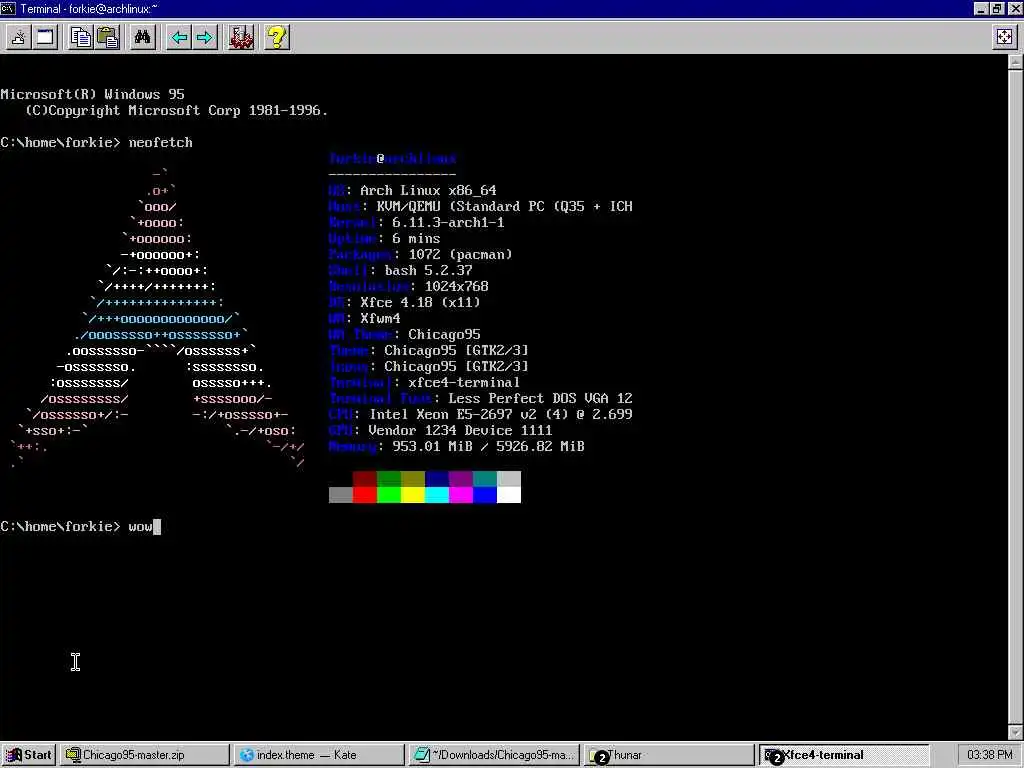Go to previous tab with left arrow
The image size is (1024, 768).
(179, 37)
